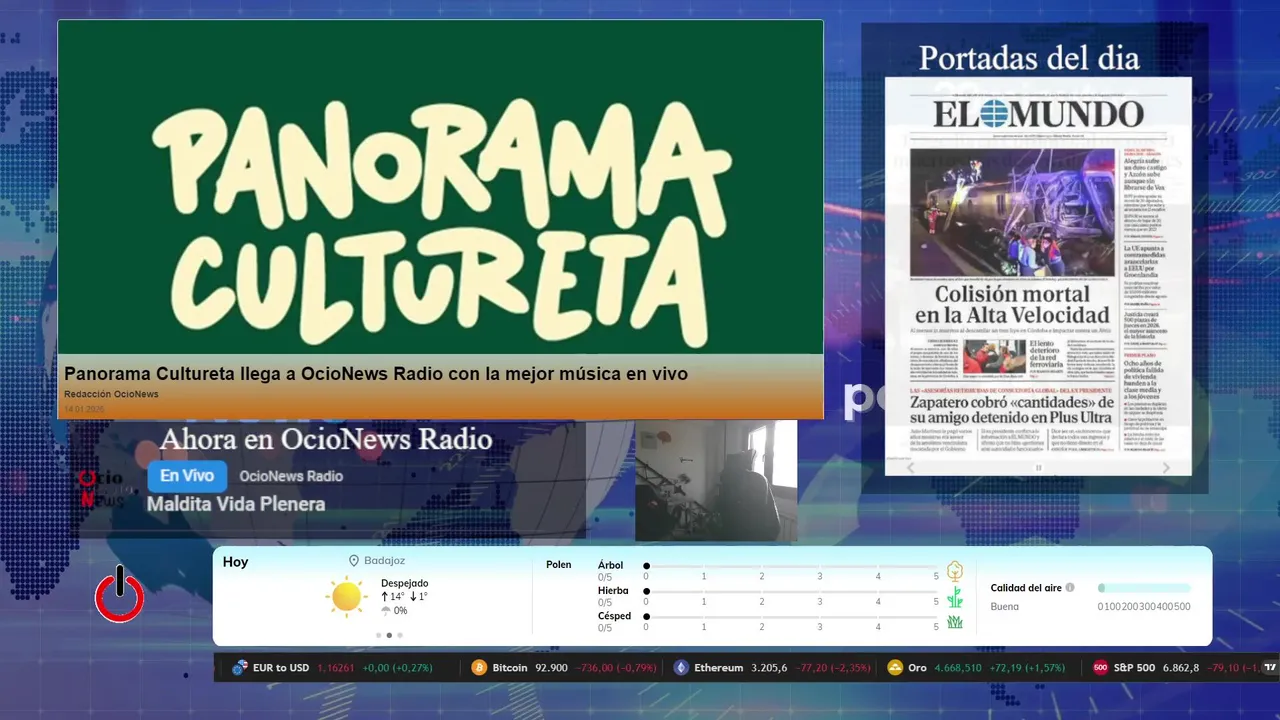Viewport: 1280px width, 720px height.
Task: Open the Ethereum ticker entry
Action: click(x=719, y=668)
